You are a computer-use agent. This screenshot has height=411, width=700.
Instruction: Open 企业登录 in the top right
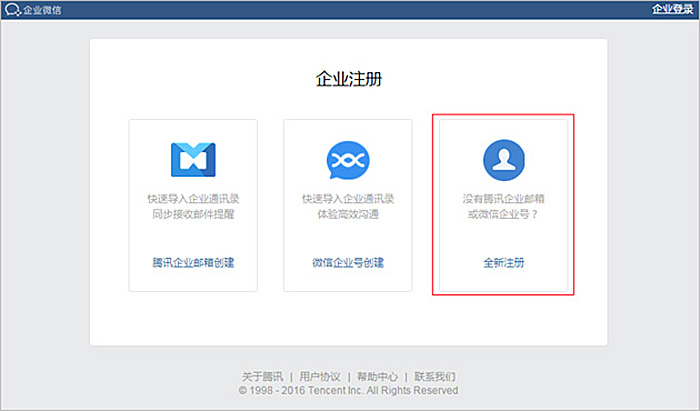click(x=673, y=9)
